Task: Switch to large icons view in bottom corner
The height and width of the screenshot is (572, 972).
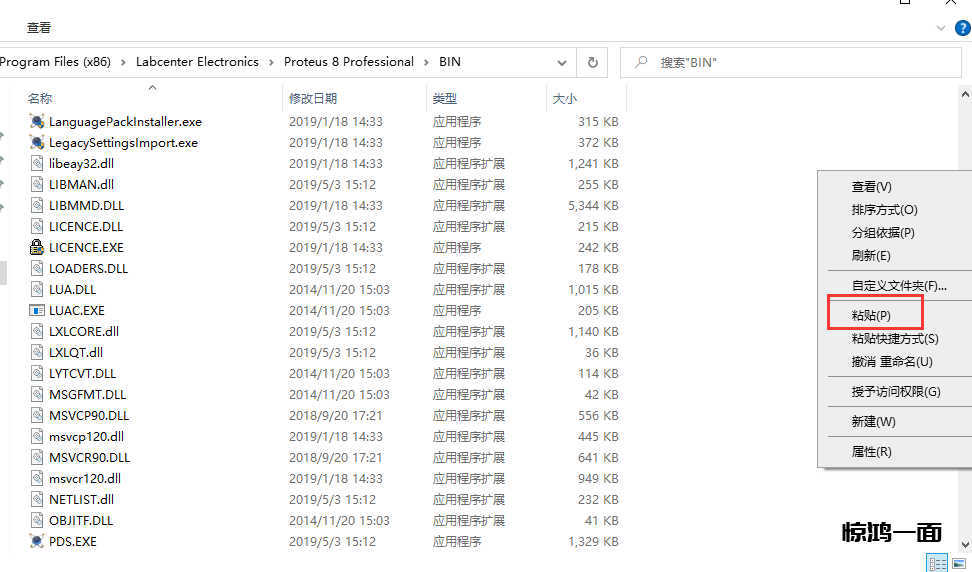Action: coord(959,562)
